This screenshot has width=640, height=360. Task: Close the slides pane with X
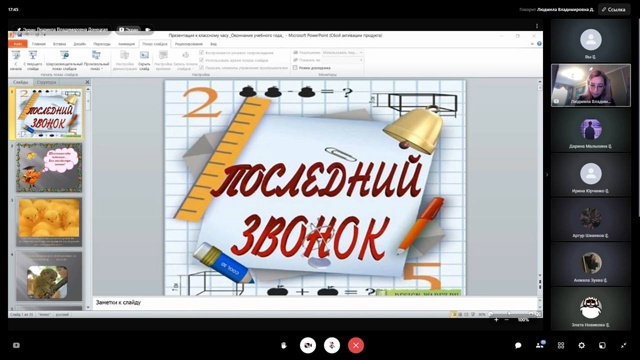(x=87, y=82)
